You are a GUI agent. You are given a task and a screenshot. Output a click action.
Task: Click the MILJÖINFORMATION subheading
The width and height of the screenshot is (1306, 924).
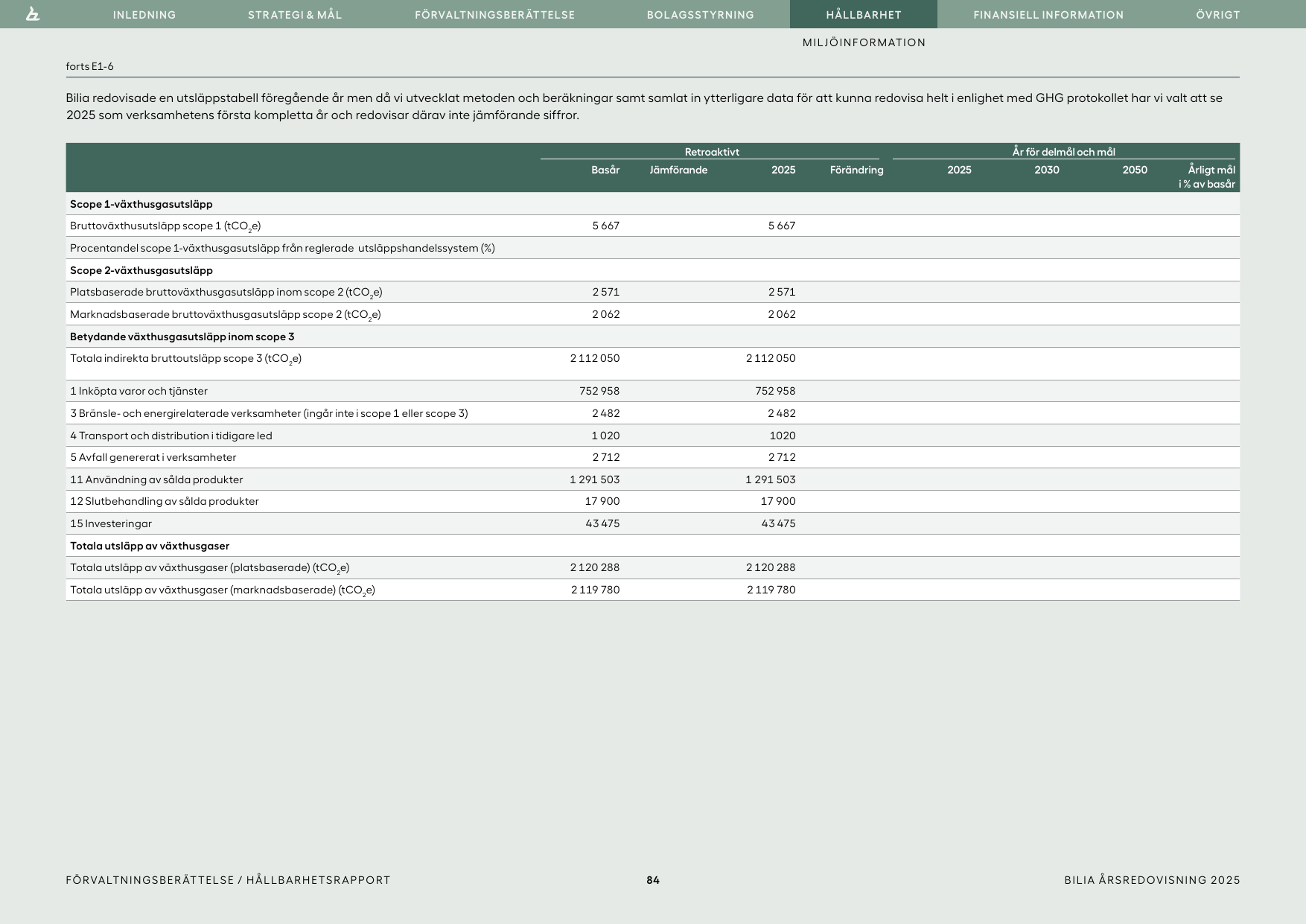(864, 42)
